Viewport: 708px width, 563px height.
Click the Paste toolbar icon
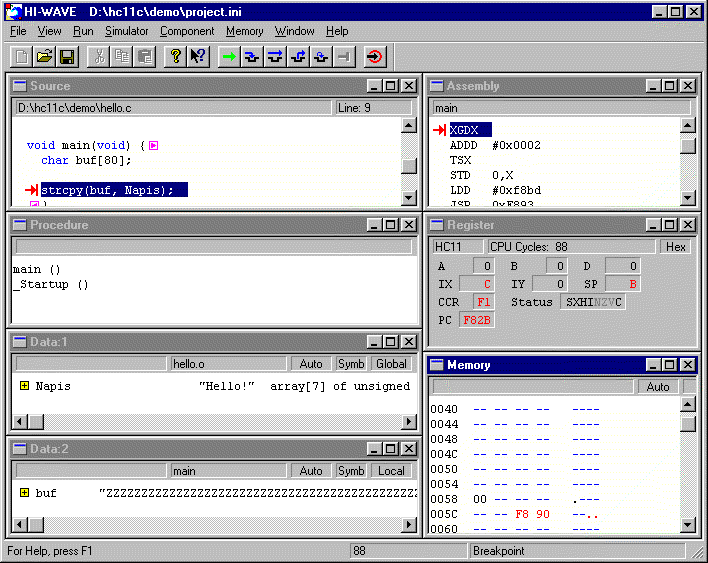pos(144,56)
